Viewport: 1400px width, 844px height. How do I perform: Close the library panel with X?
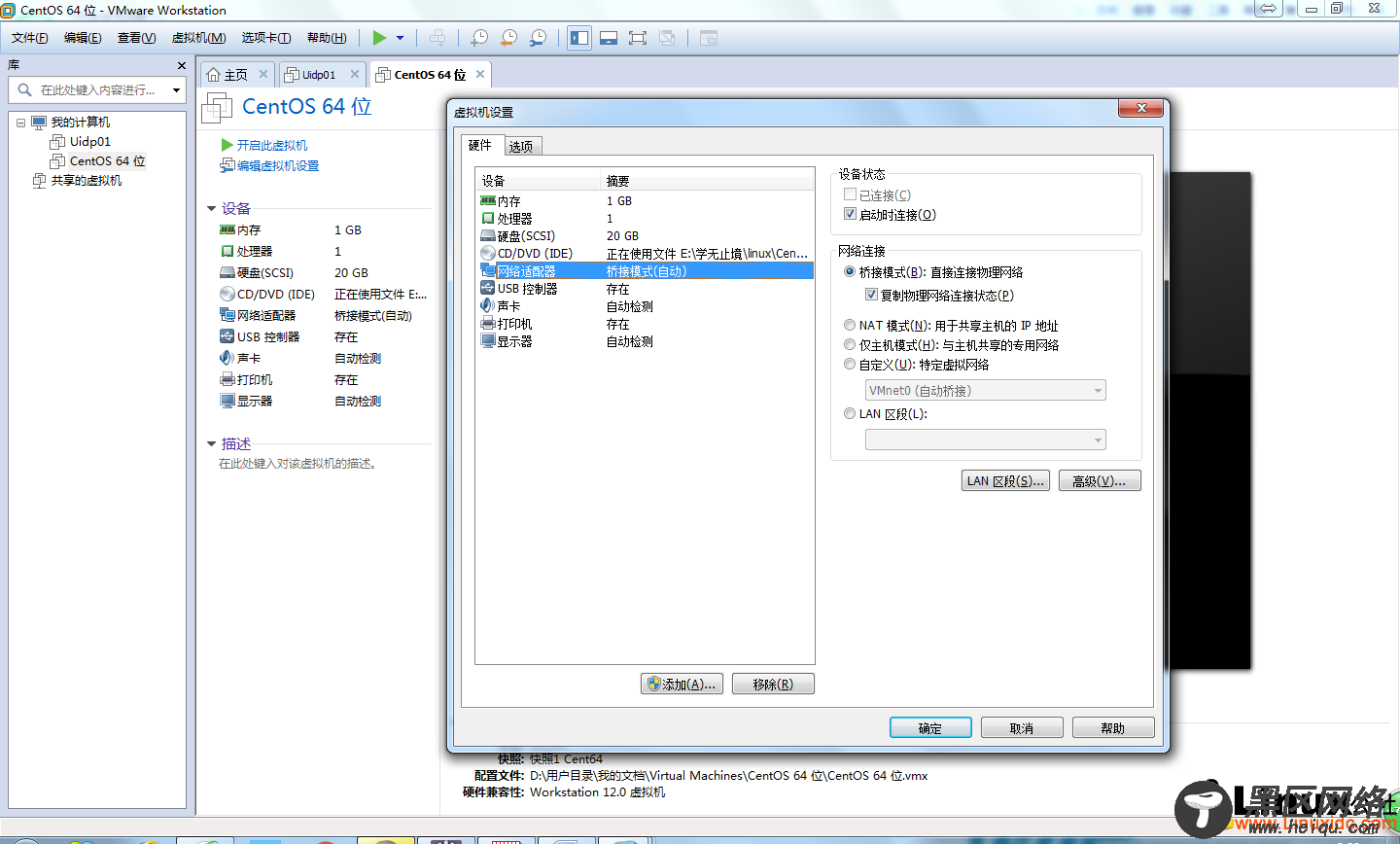tap(181, 65)
